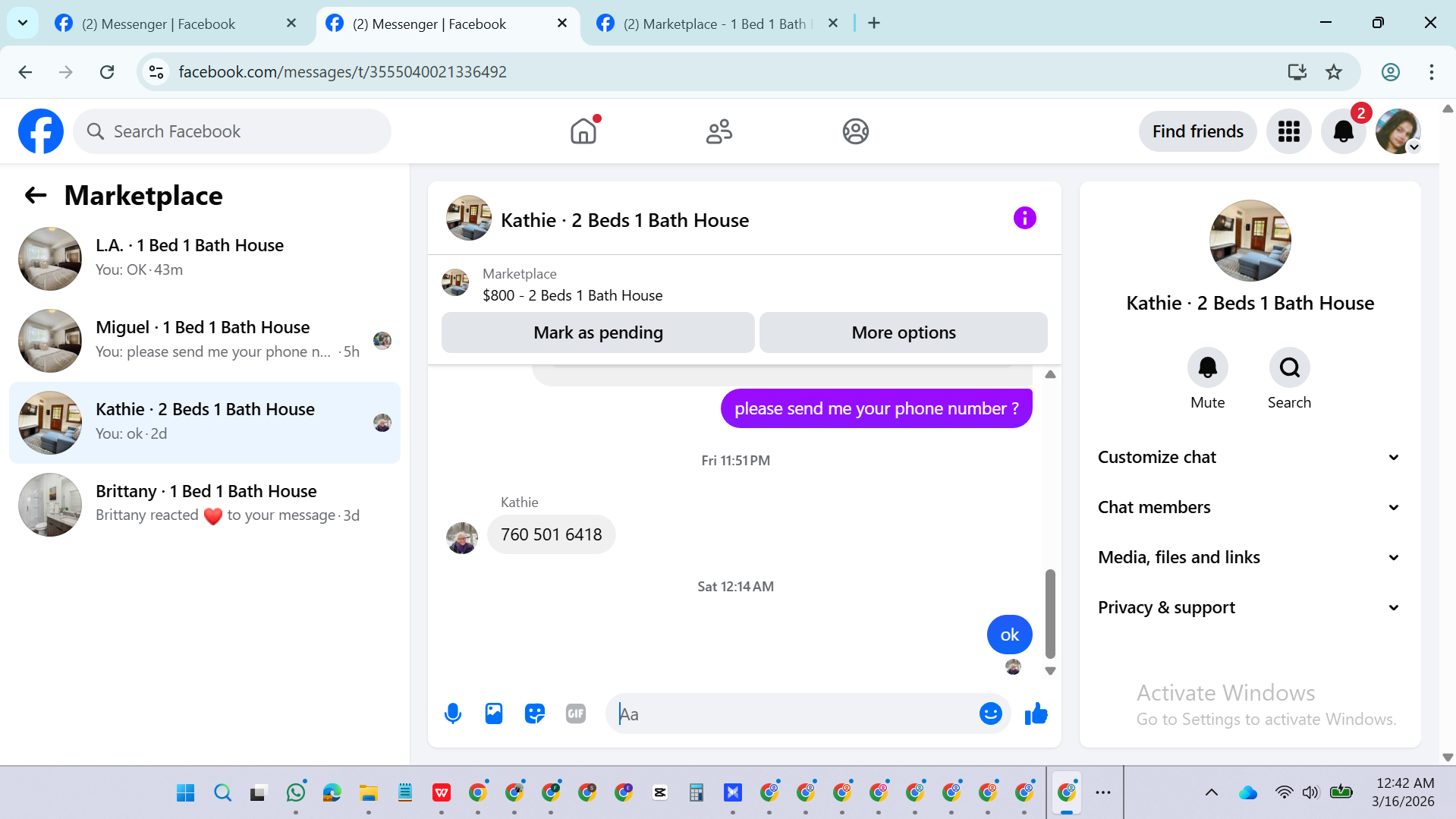Search in conversation with magnifier icon
The height and width of the screenshot is (819, 1456).
point(1289,367)
